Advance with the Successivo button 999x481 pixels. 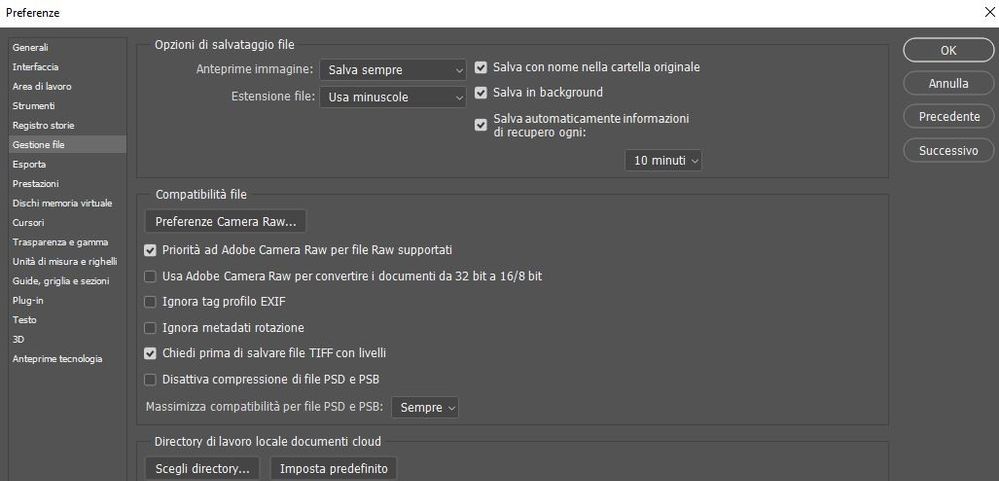949,150
